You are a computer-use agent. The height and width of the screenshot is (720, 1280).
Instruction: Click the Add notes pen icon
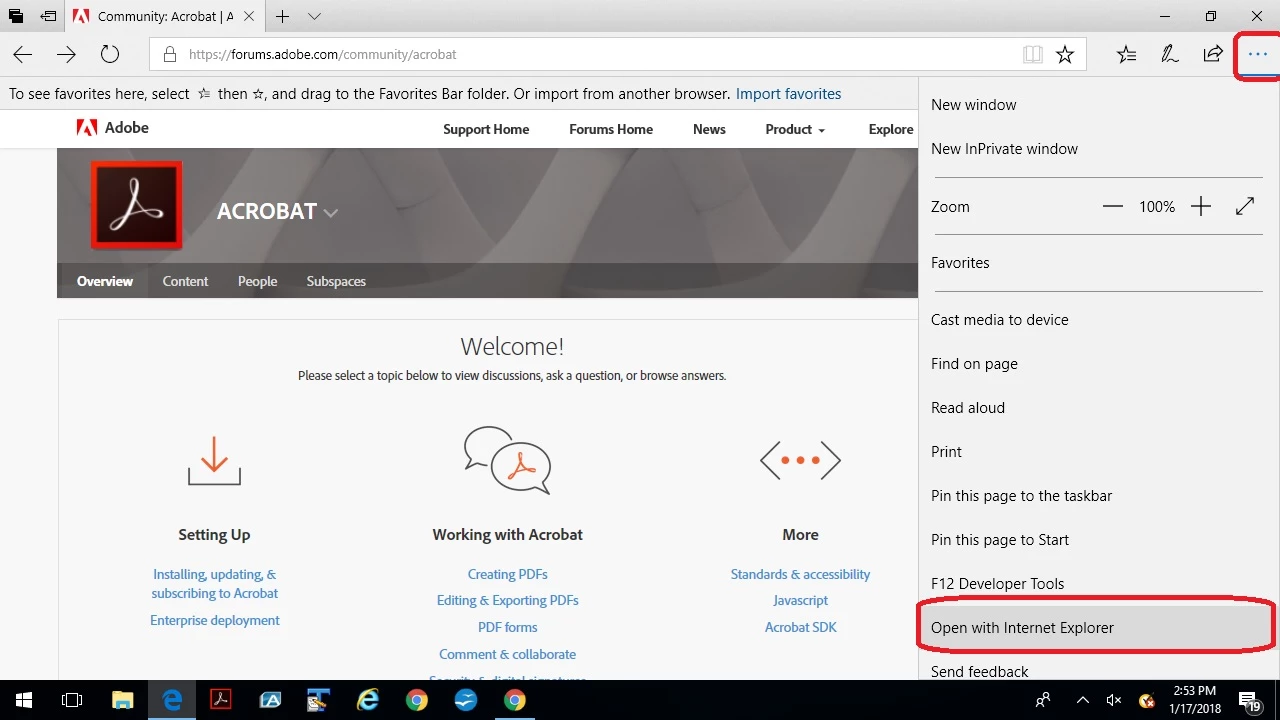(x=1169, y=55)
